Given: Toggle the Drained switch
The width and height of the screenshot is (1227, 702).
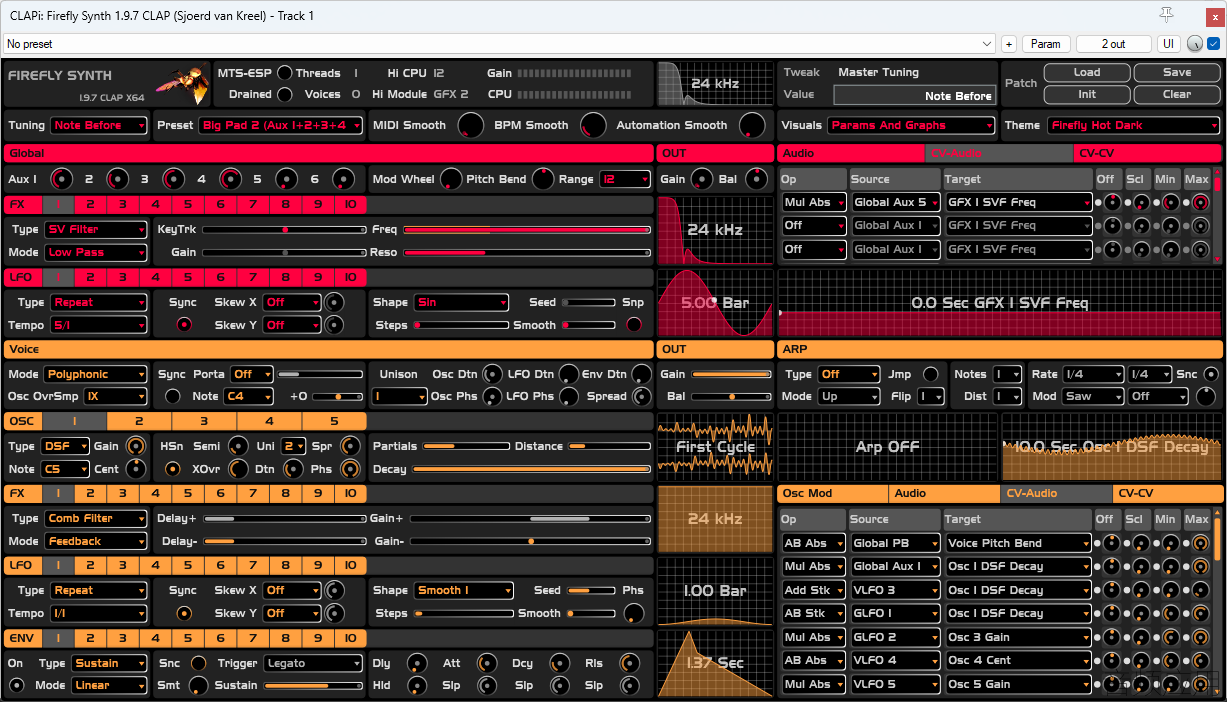Looking at the screenshot, I should (285, 94).
